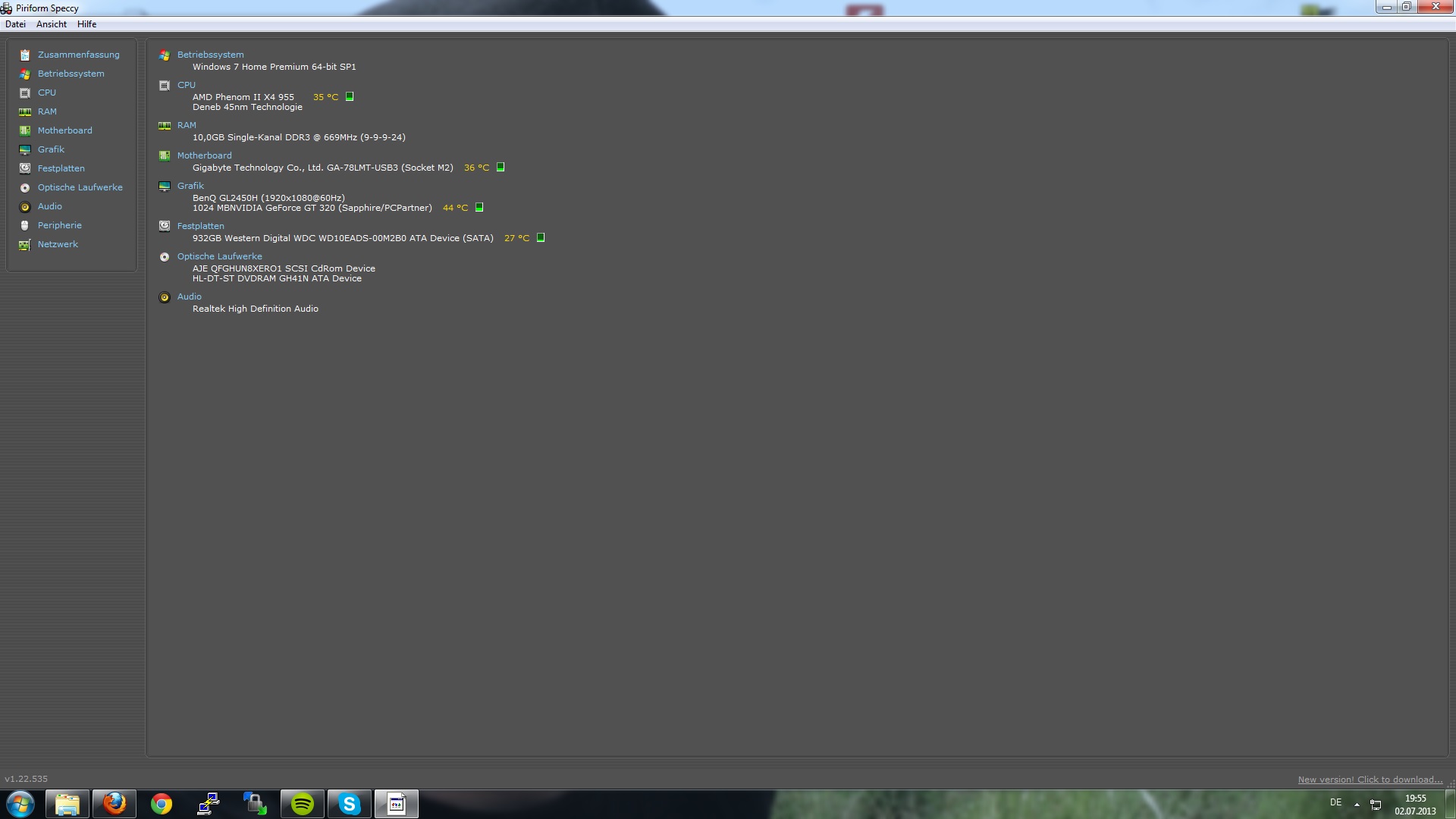Click the Betriebssystem icon in summary panel
Screen dimensions: 1456x819
pos(165,55)
